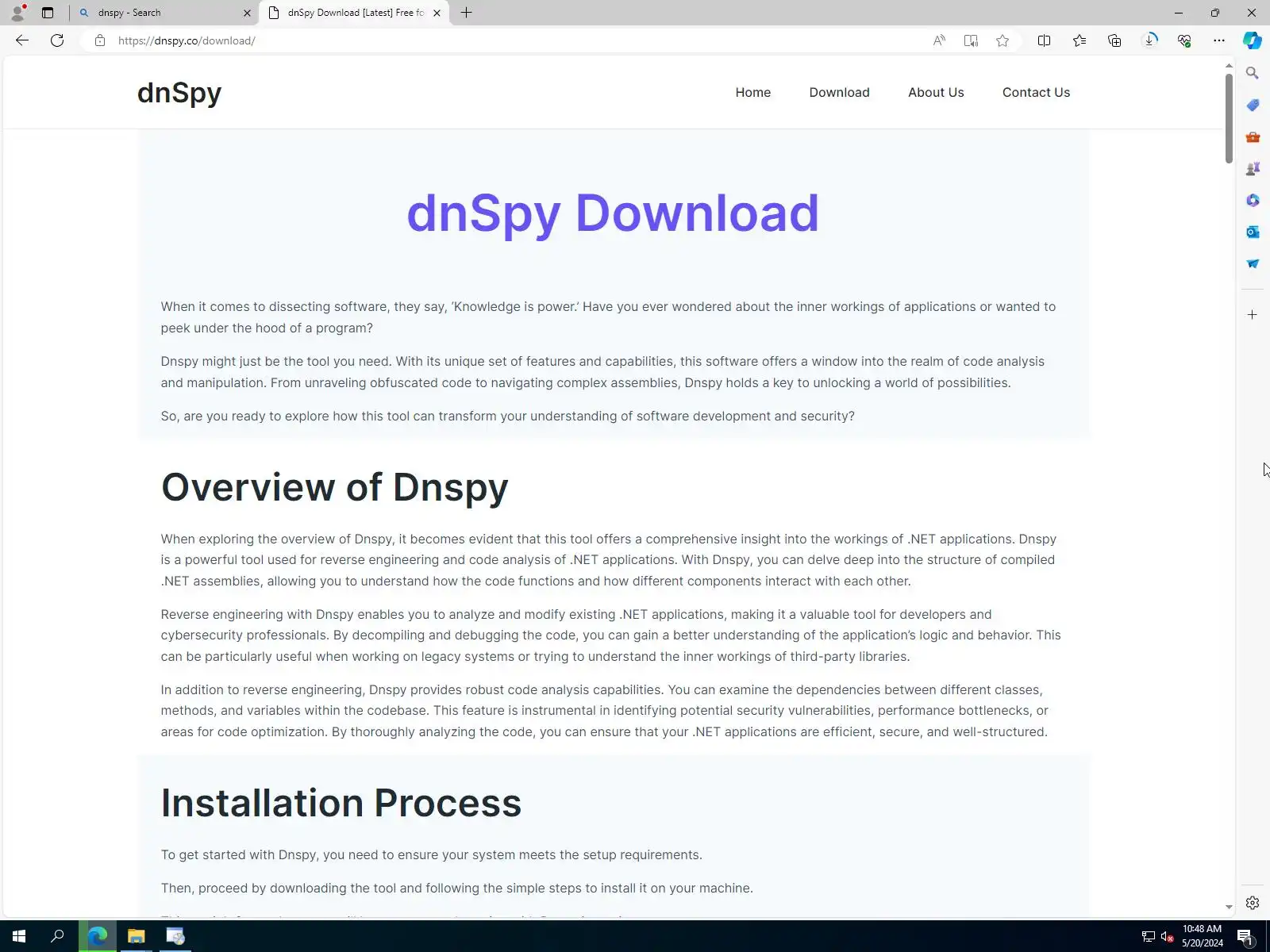The height and width of the screenshot is (952, 1270).
Task: Click the dnSpy site logo
Action: (179, 93)
